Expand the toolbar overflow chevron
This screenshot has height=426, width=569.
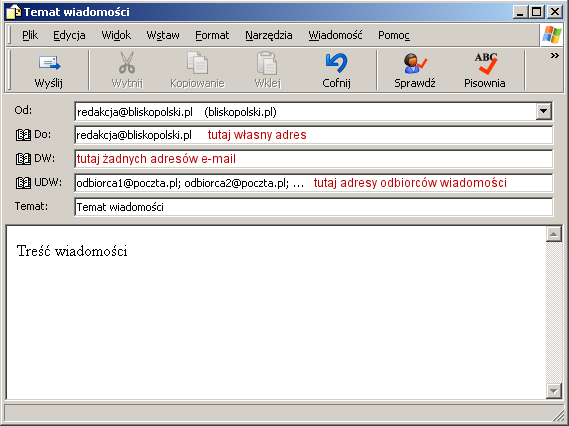click(x=554, y=56)
